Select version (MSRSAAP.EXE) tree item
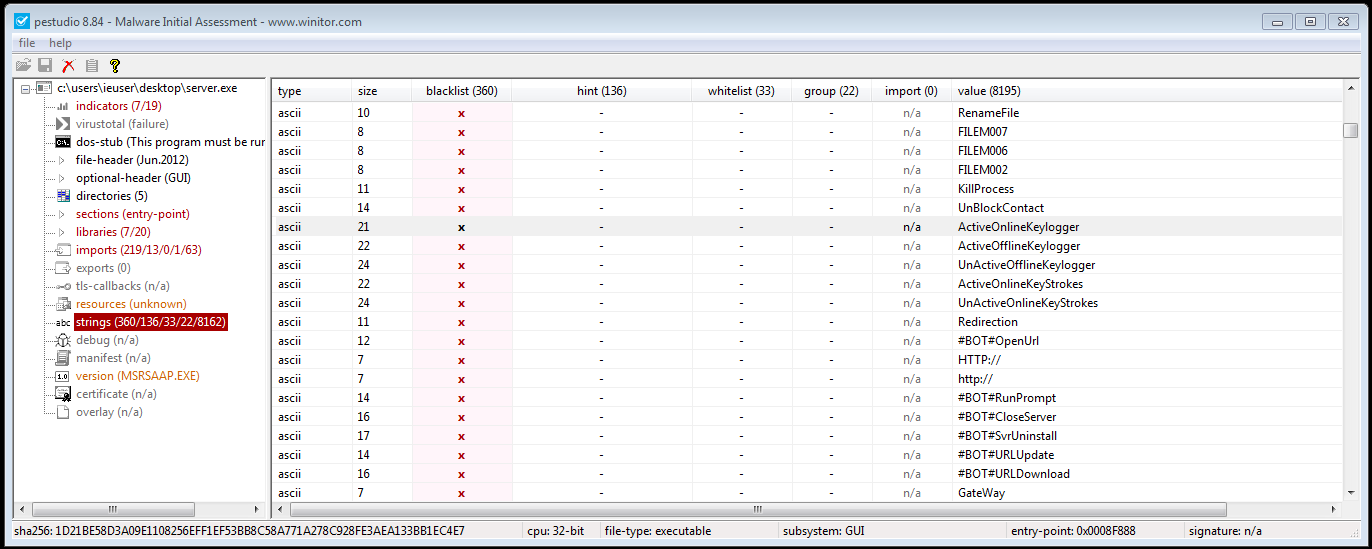Image resolution: width=1372 pixels, height=549 pixels. [x=138, y=376]
